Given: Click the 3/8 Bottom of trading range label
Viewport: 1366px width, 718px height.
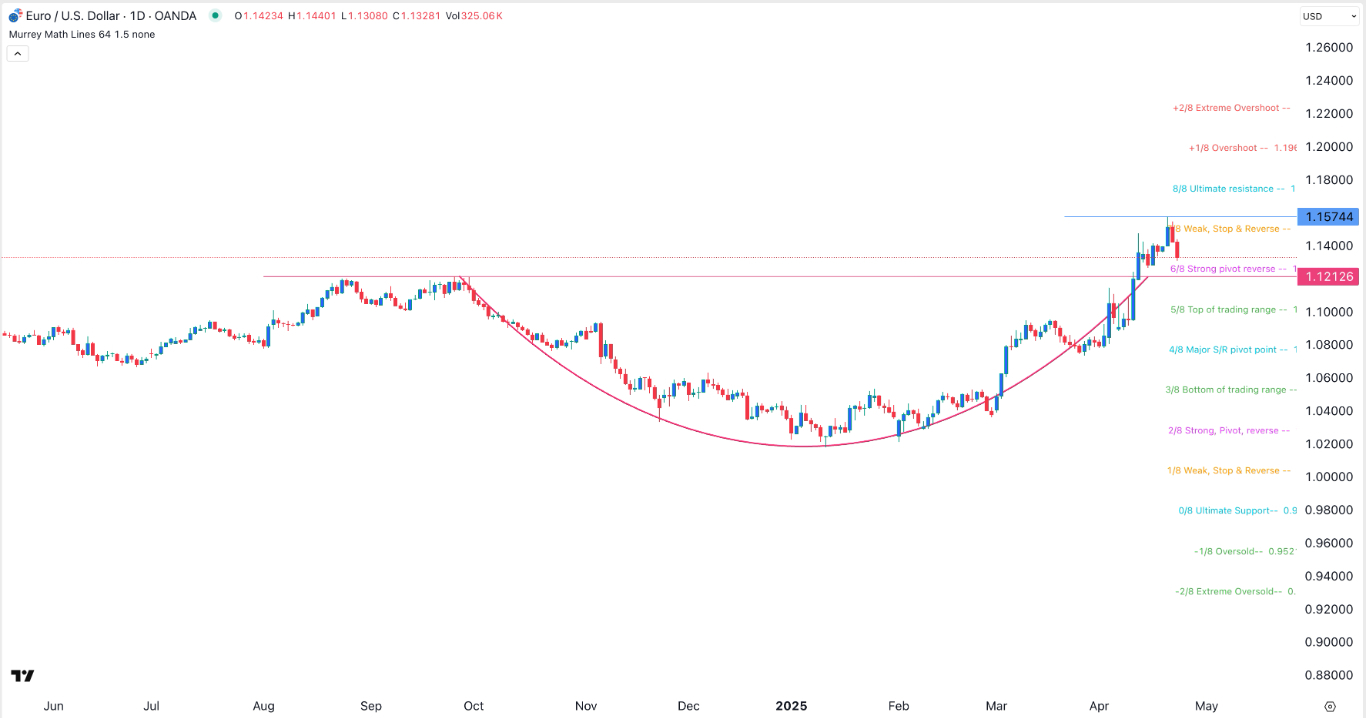Looking at the screenshot, I should [x=1231, y=390].
